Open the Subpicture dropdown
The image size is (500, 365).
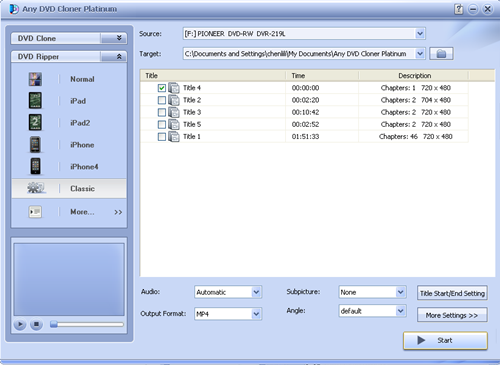tap(400, 292)
